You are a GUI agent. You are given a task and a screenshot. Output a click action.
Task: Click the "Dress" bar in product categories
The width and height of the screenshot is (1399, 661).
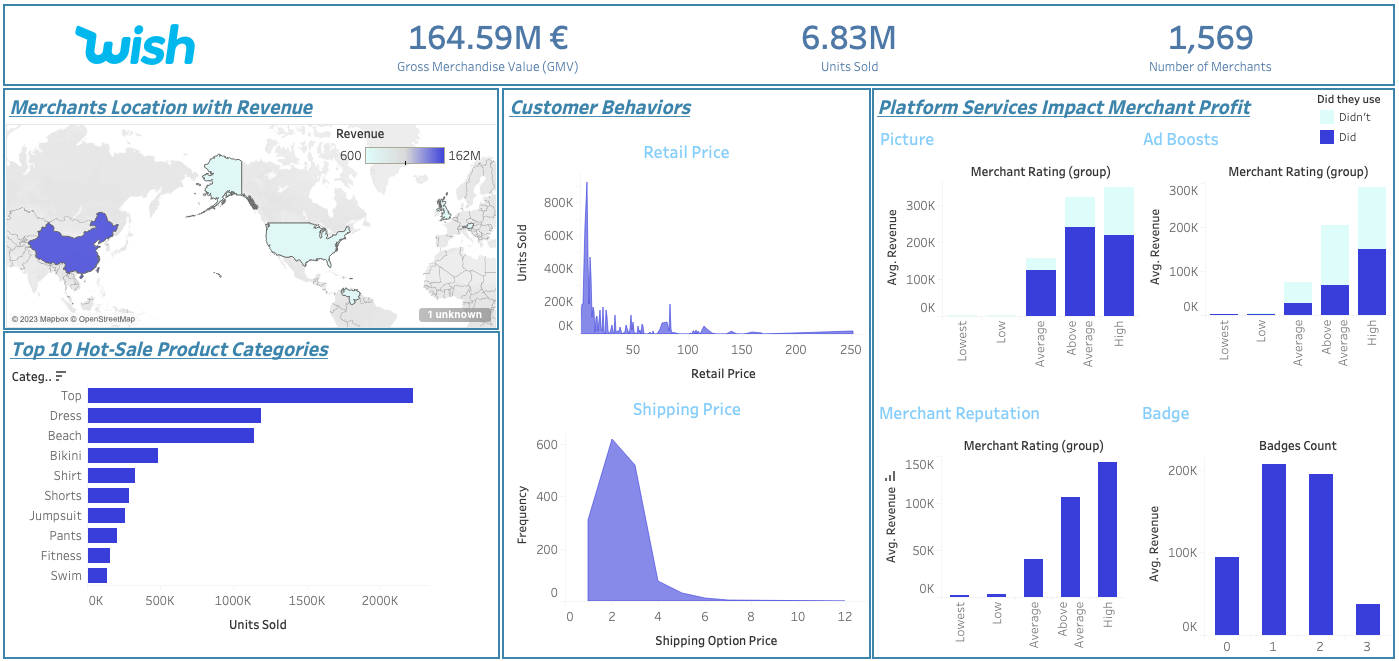[x=175, y=415]
